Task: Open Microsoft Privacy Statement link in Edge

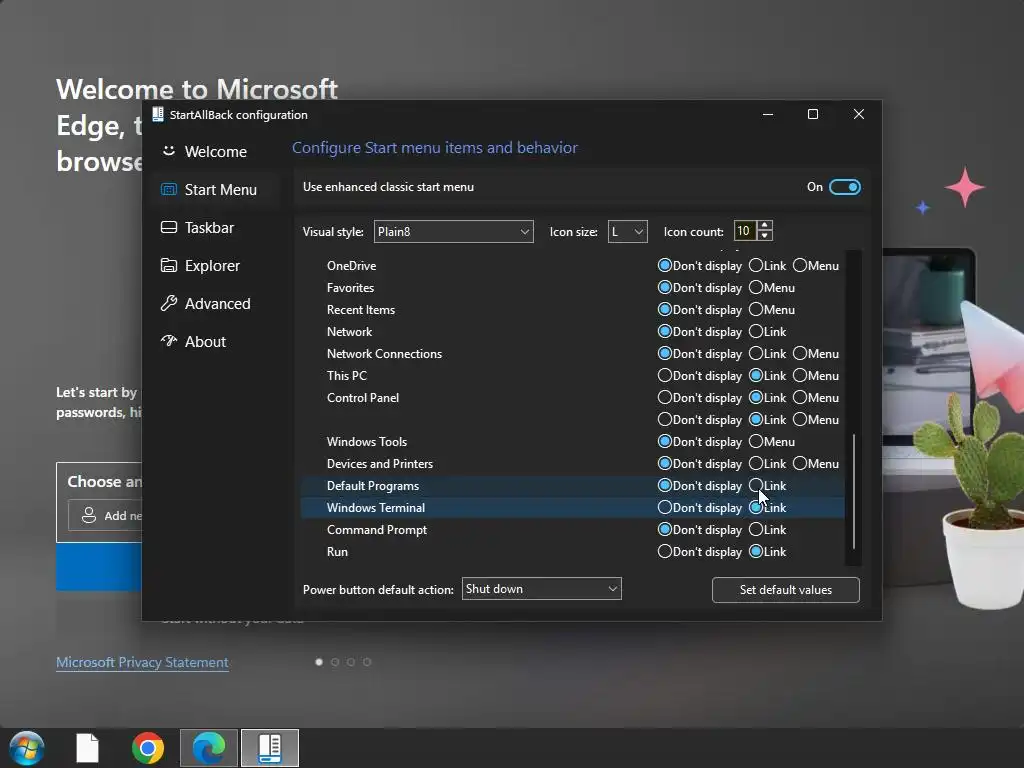Action: [142, 662]
